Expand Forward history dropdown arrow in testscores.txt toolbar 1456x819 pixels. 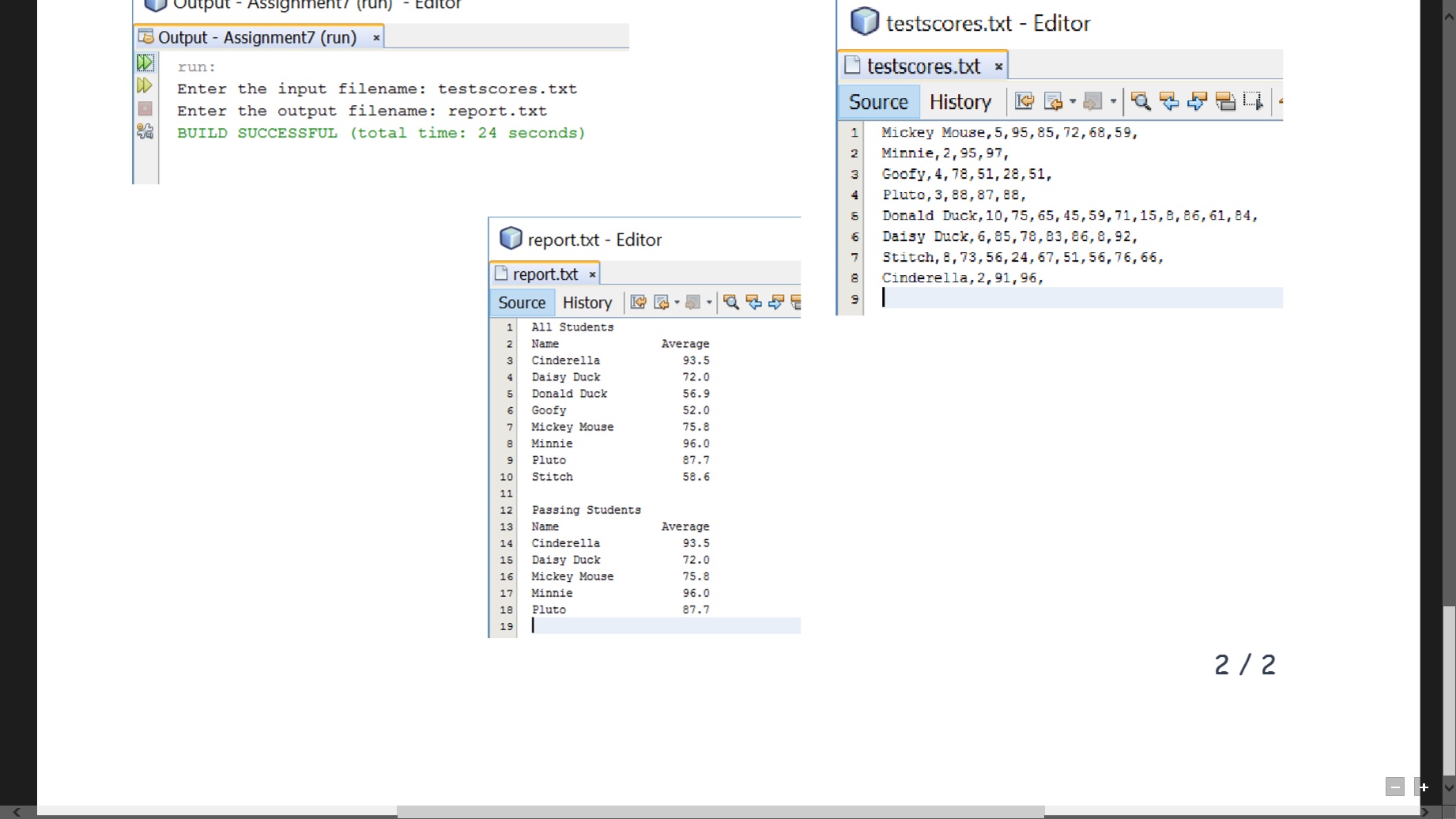point(1113,101)
